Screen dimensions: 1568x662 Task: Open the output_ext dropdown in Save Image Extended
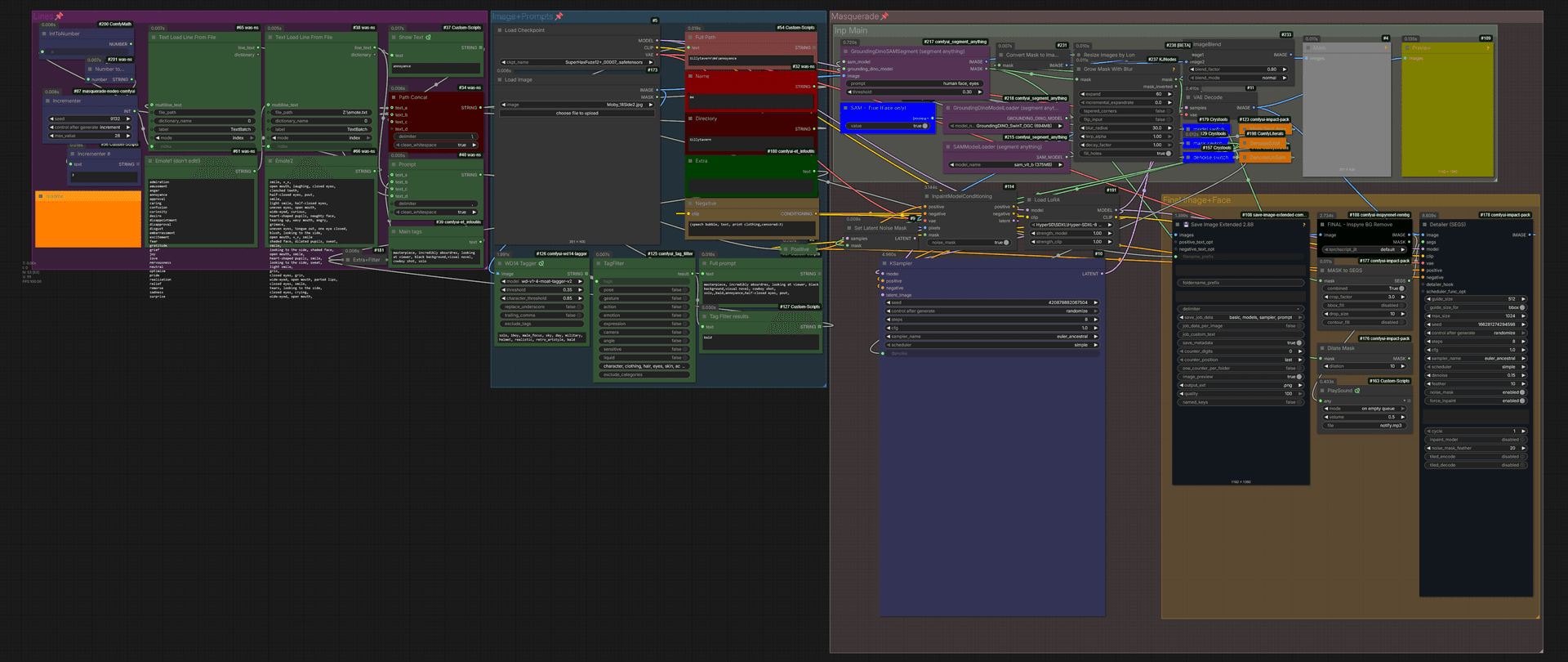1241,385
